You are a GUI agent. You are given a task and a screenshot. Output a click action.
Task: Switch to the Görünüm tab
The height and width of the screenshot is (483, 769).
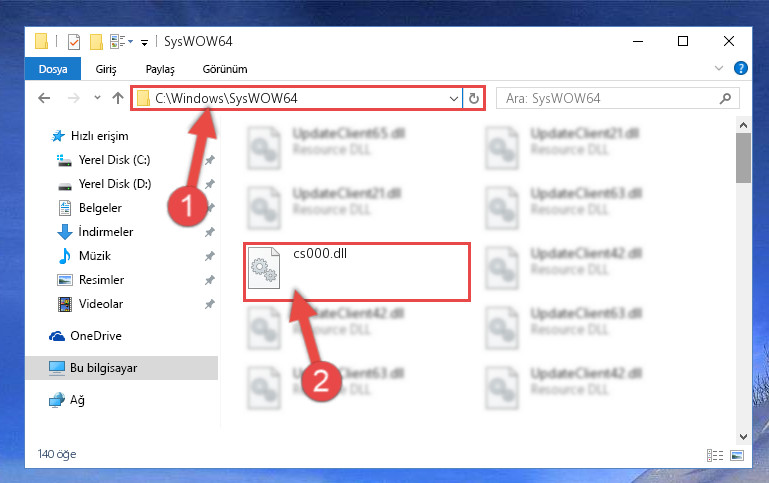pos(225,69)
